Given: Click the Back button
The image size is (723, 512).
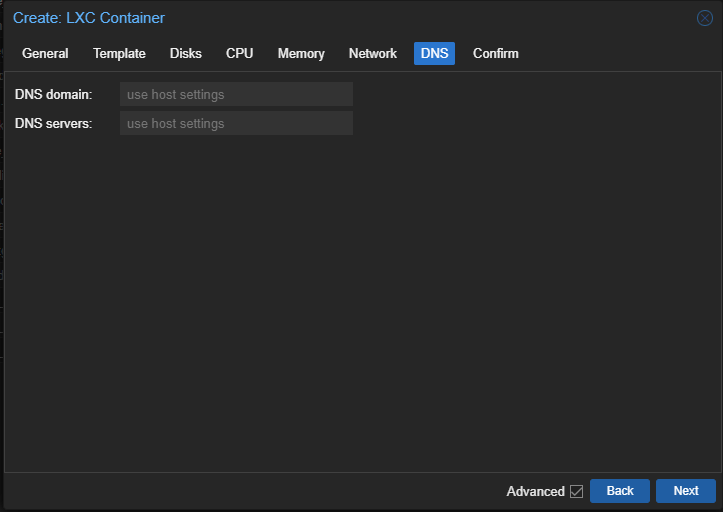Looking at the screenshot, I should pyautogui.click(x=620, y=491).
